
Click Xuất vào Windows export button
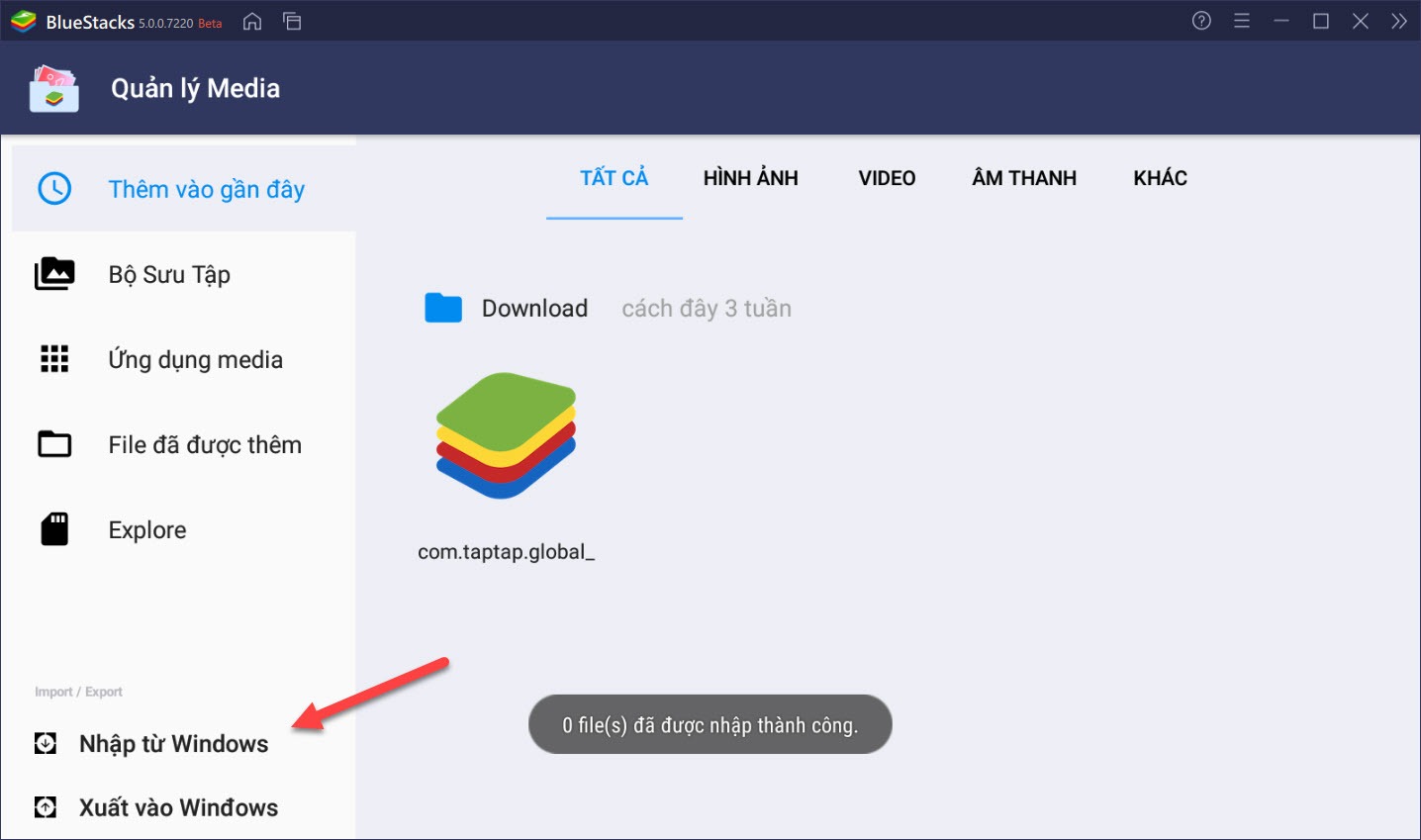179,807
